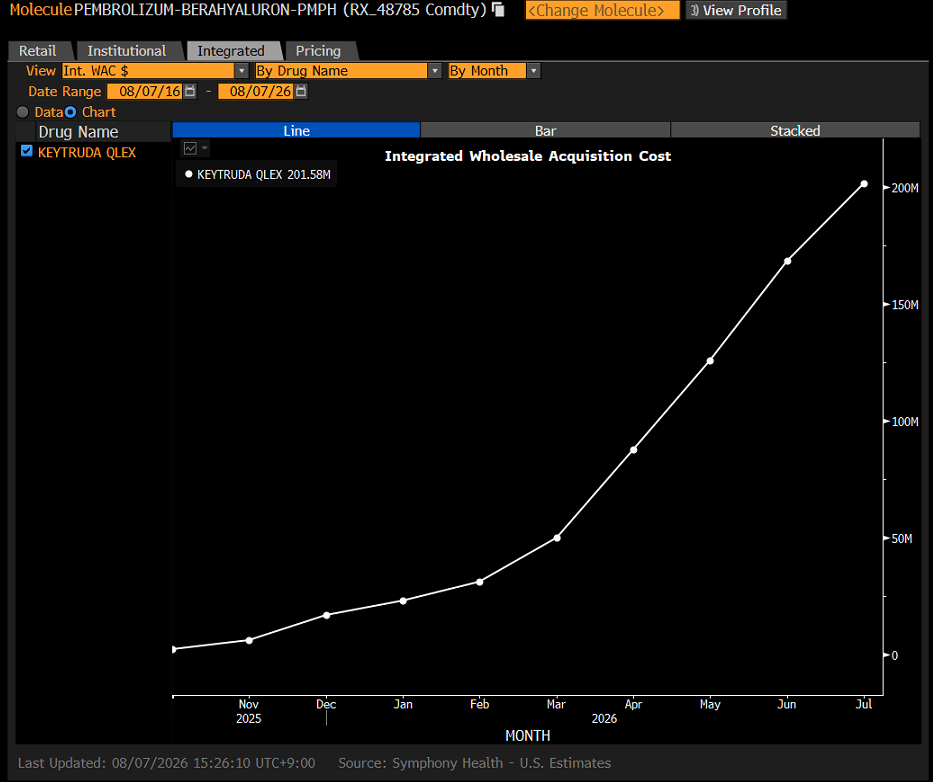Open the end date calendar picker
The width and height of the screenshot is (933, 782).
click(x=301, y=91)
